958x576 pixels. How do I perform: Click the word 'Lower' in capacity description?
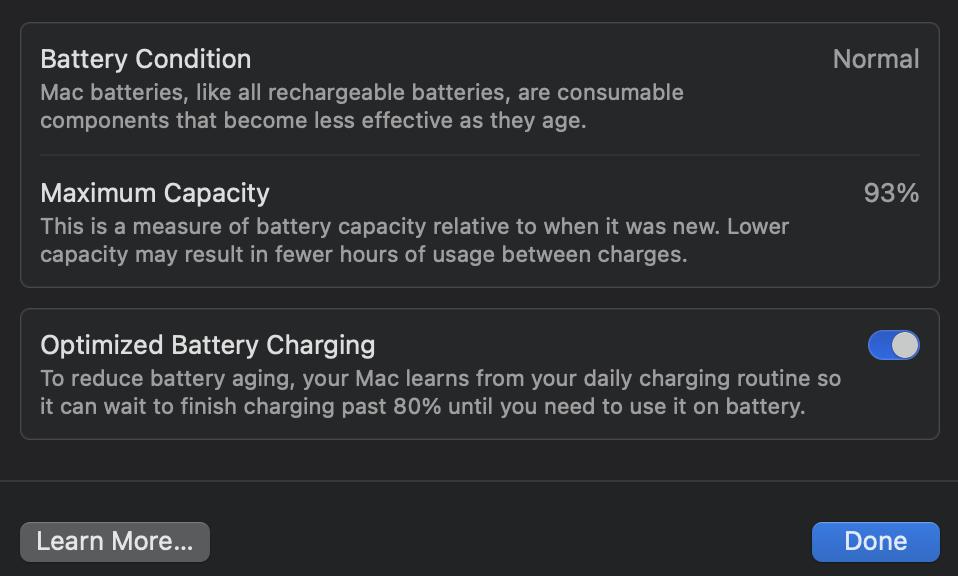[758, 227]
